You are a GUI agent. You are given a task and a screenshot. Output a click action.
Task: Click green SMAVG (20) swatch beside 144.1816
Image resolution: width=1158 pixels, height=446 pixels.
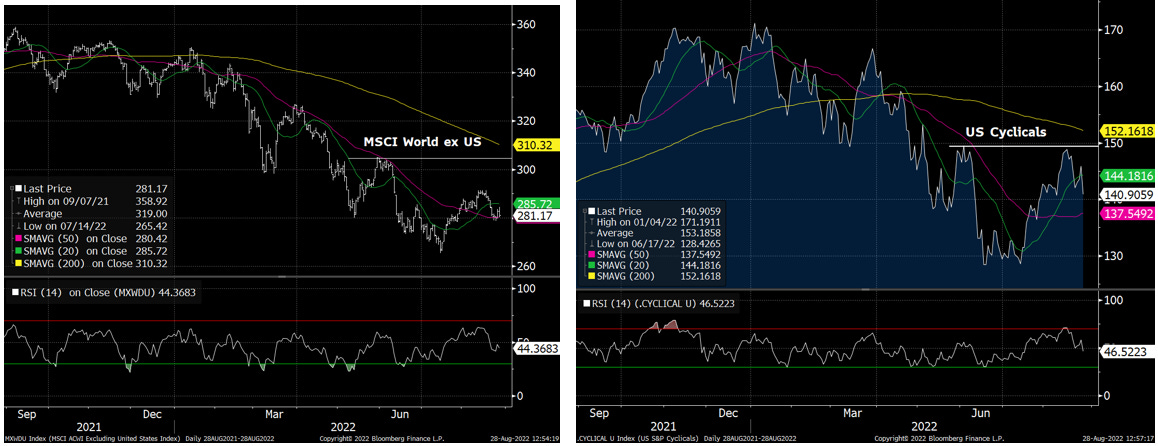tap(592, 265)
